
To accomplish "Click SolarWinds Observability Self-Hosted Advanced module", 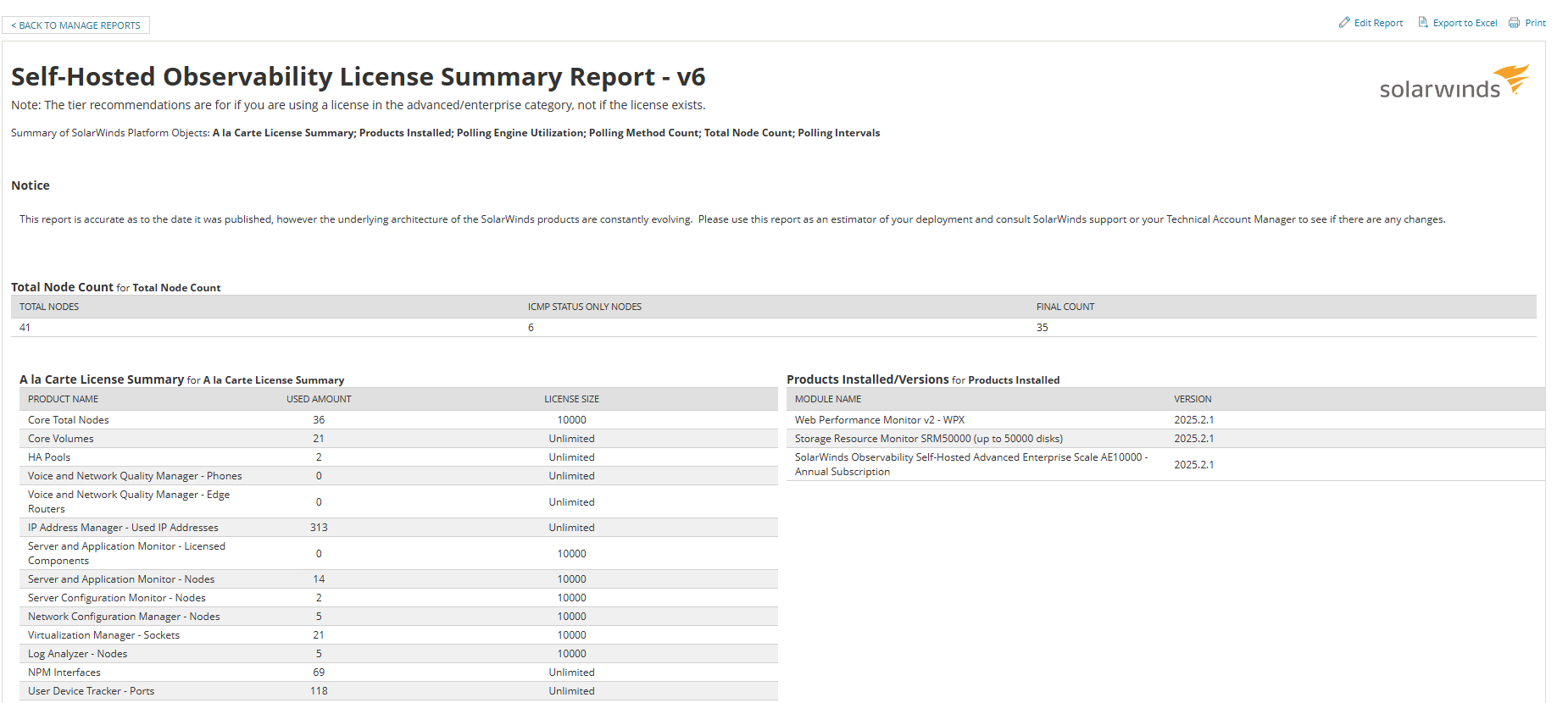I will 971,464.
